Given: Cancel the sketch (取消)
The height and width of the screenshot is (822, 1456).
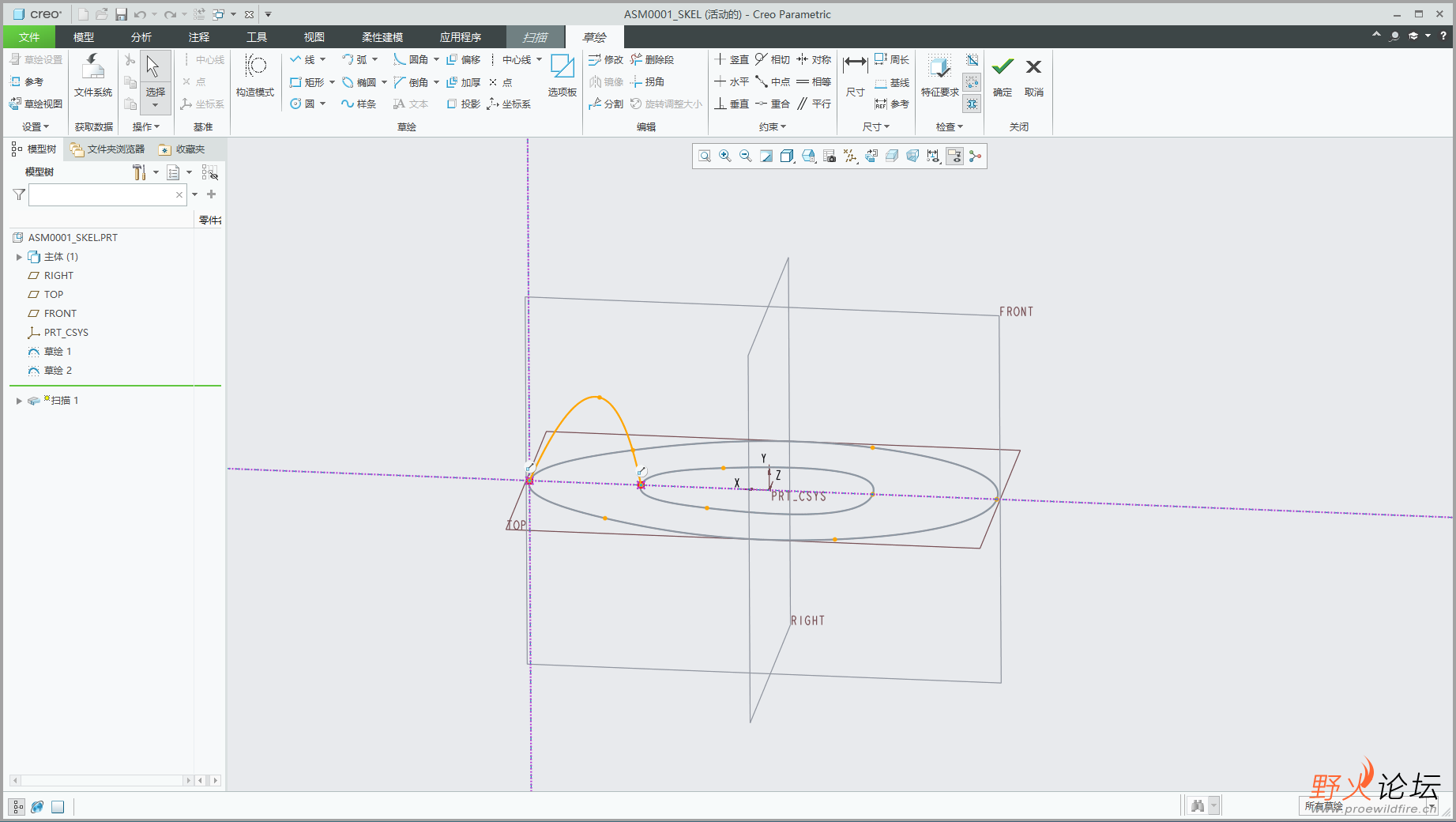Looking at the screenshot, I should pyautogui.click(x=1034, y=76).
